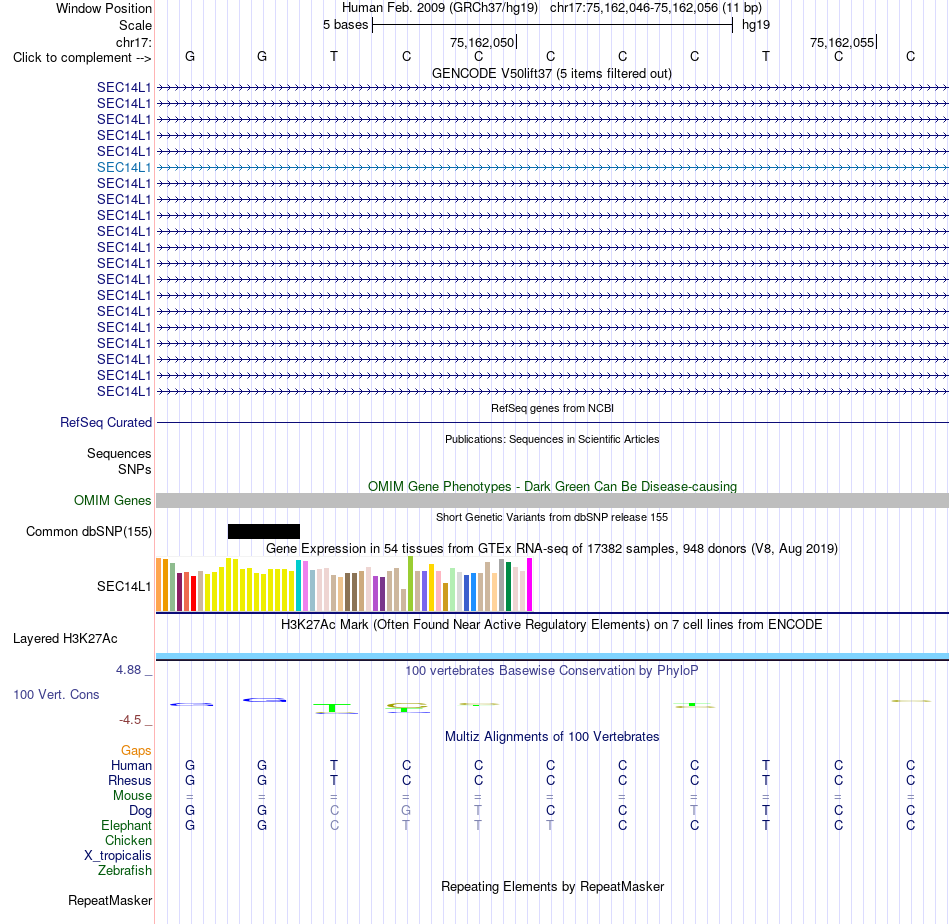Click the gray OMIM Genes bar
Image resolution: width=950 pixels, height=924 pixels.
pos(552,500)
